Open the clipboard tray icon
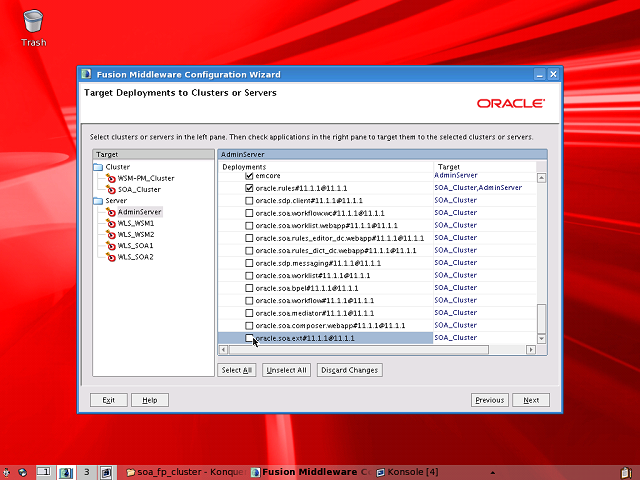The height and width of the screenshot is (480, 640). click(x=627, y=473)
